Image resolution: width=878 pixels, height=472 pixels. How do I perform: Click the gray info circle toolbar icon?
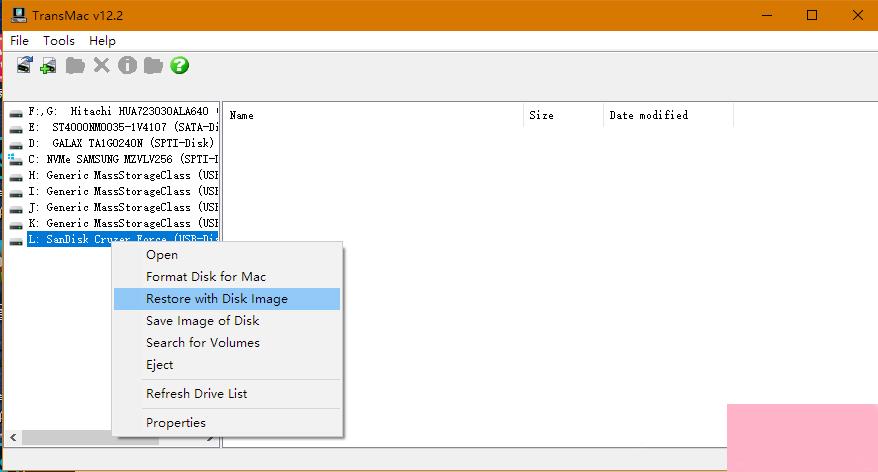127,66
